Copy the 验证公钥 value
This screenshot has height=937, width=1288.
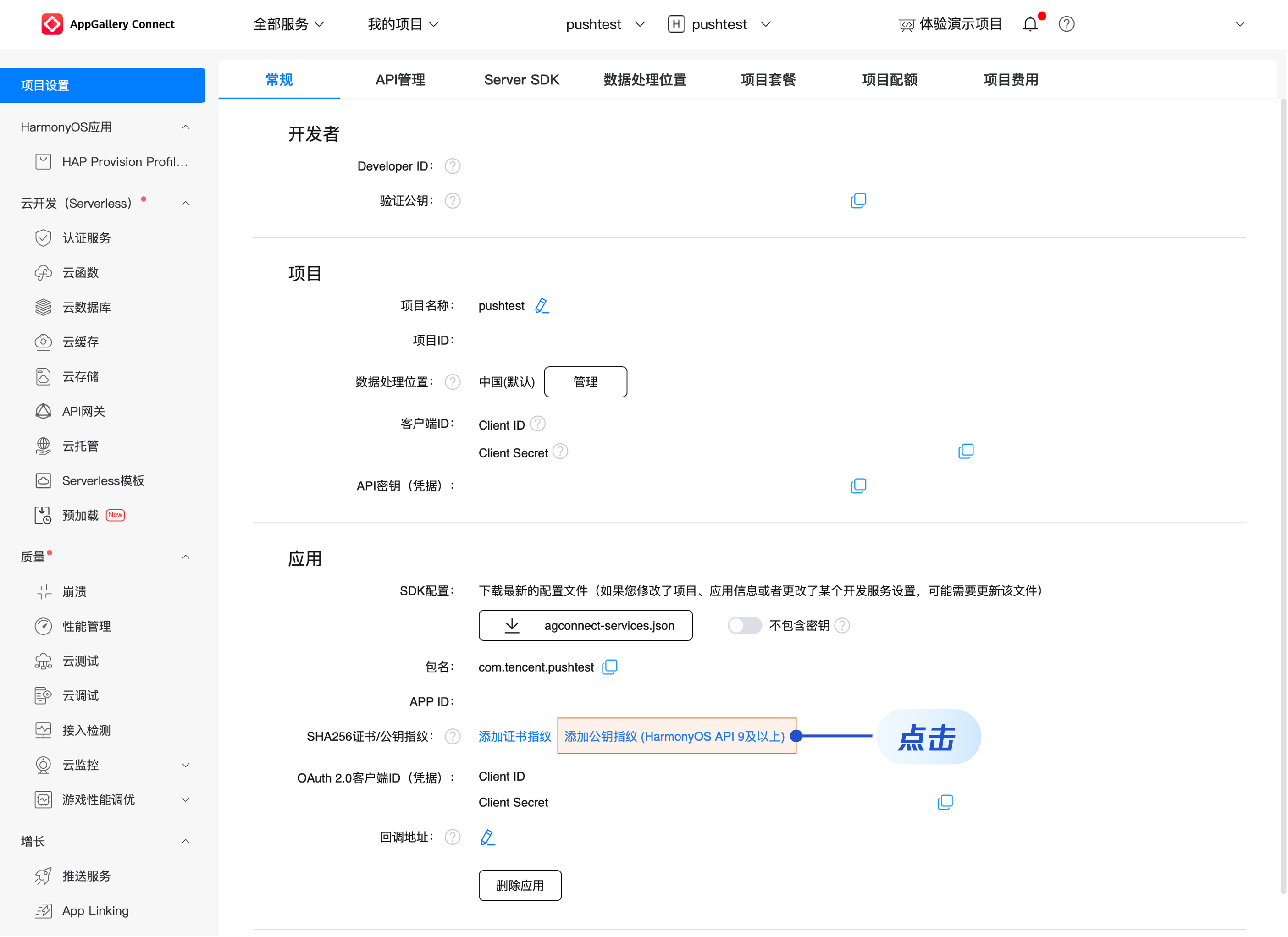[x=859, y=200]
